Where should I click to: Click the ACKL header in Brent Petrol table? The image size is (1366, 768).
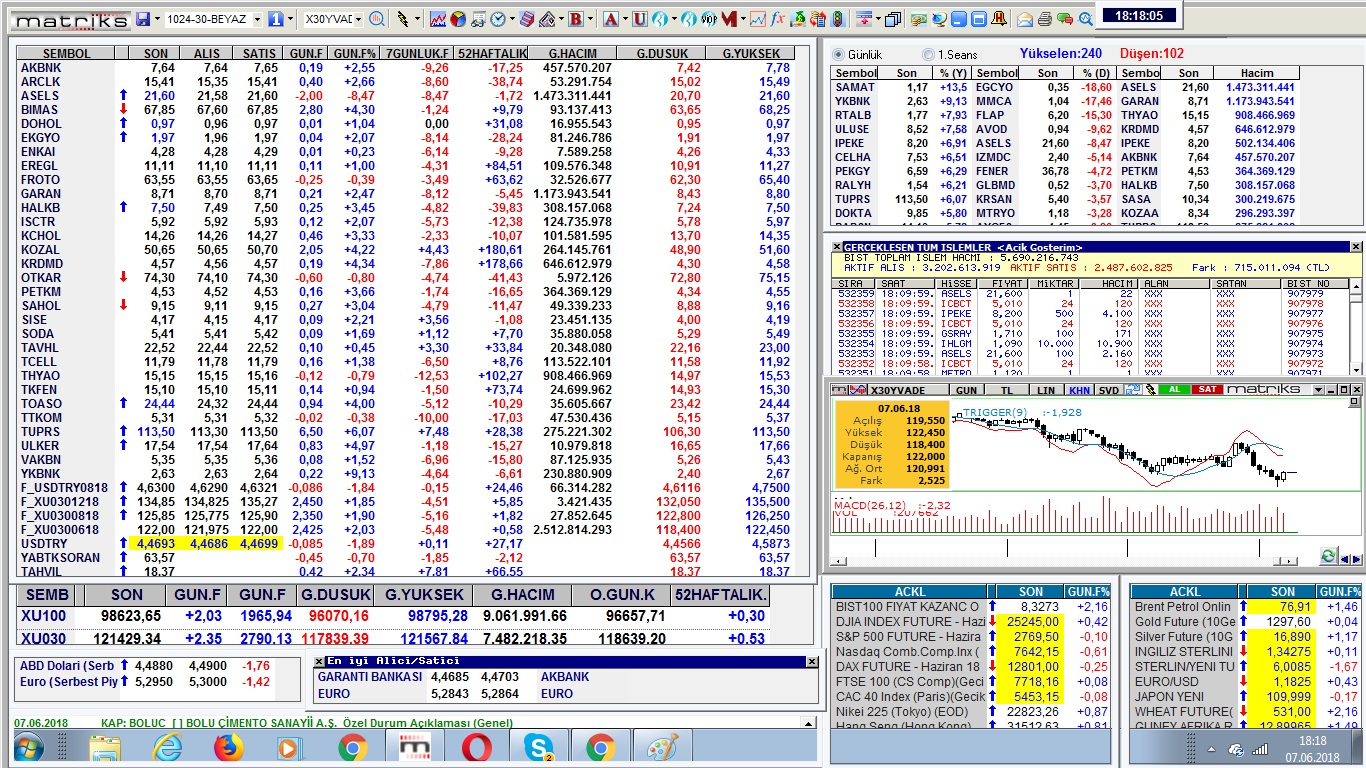click(1185, 591)
